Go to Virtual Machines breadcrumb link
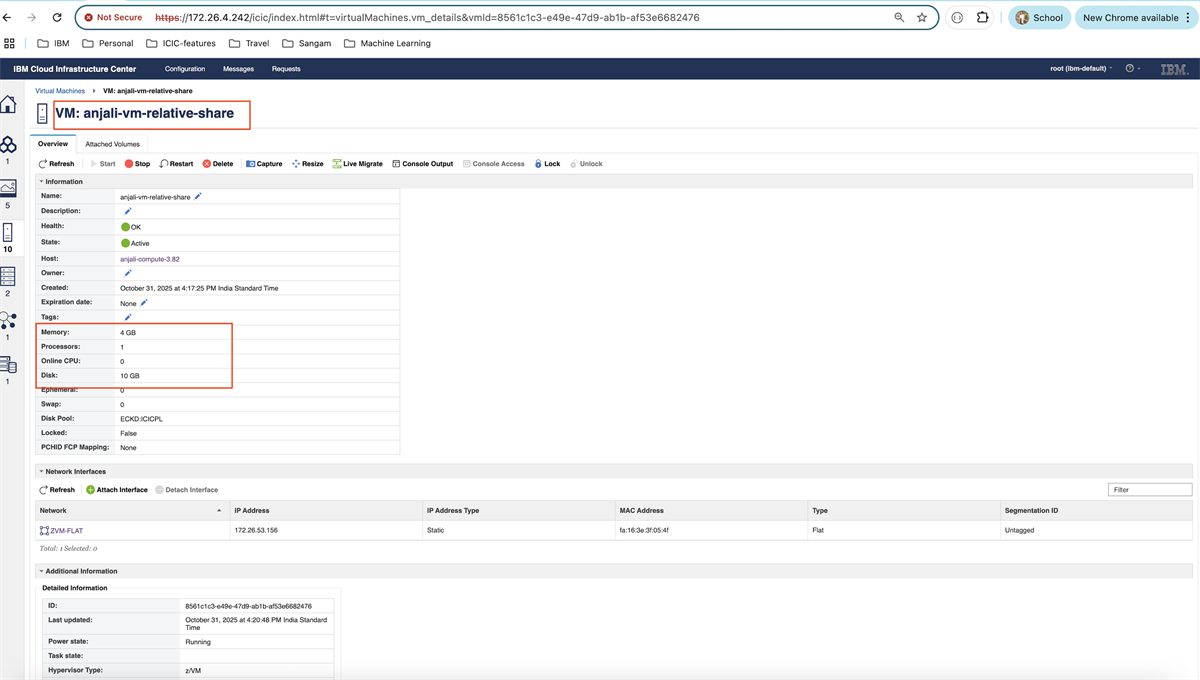Viewport: 1200px width, 680px height. pos(60,91)
